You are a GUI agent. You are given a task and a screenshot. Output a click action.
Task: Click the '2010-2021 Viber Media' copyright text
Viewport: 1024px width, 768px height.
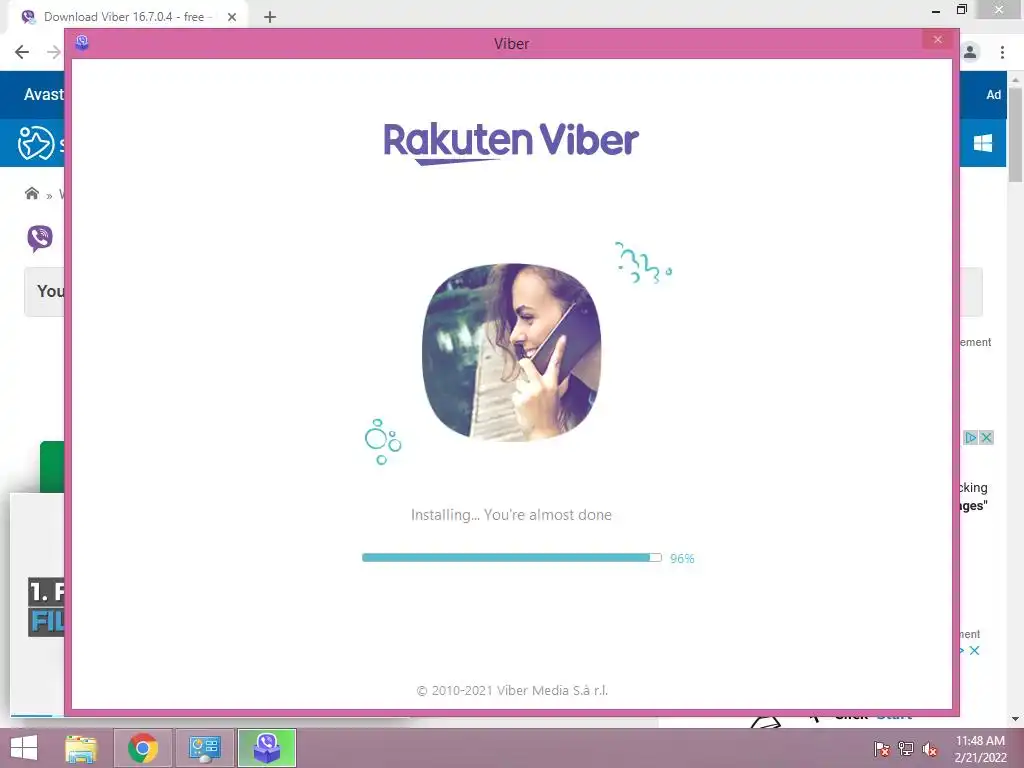click(x=512, y=690)
